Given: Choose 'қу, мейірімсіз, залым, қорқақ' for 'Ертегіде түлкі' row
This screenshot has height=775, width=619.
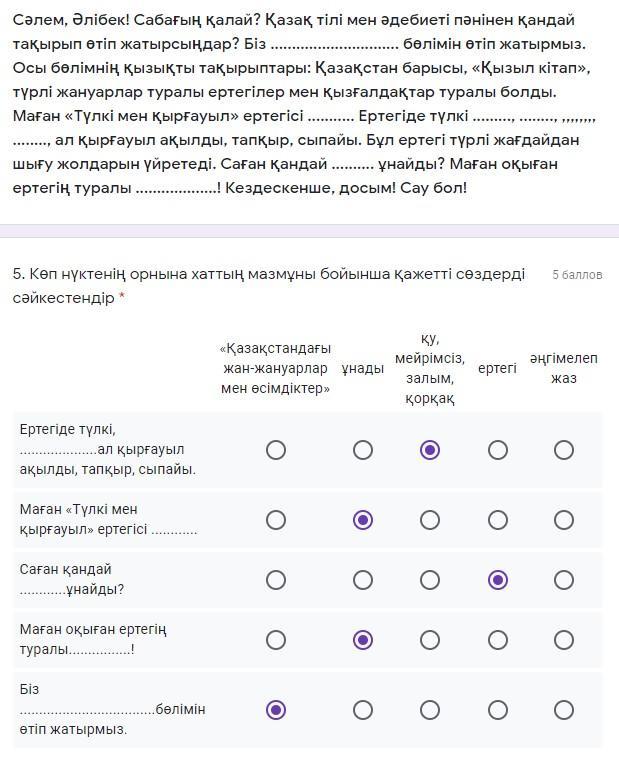Looking at the screenshot, I should [430, 450].
